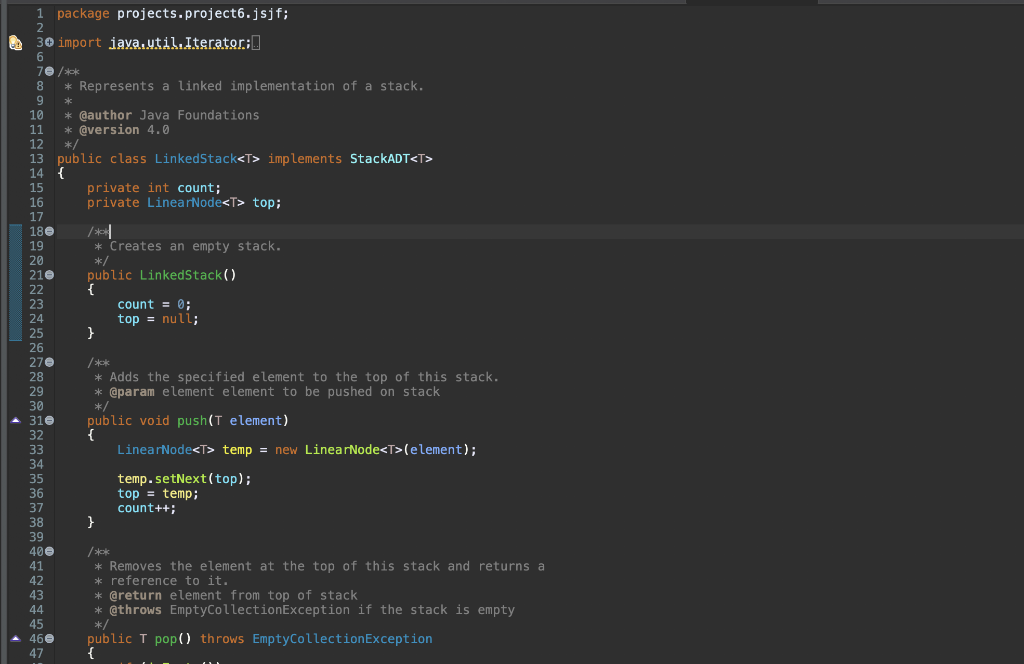This screenshot has height=664, width=1024.
Task: Click the underlined java.util.Iterator import
Action: [x=180, y=43]
